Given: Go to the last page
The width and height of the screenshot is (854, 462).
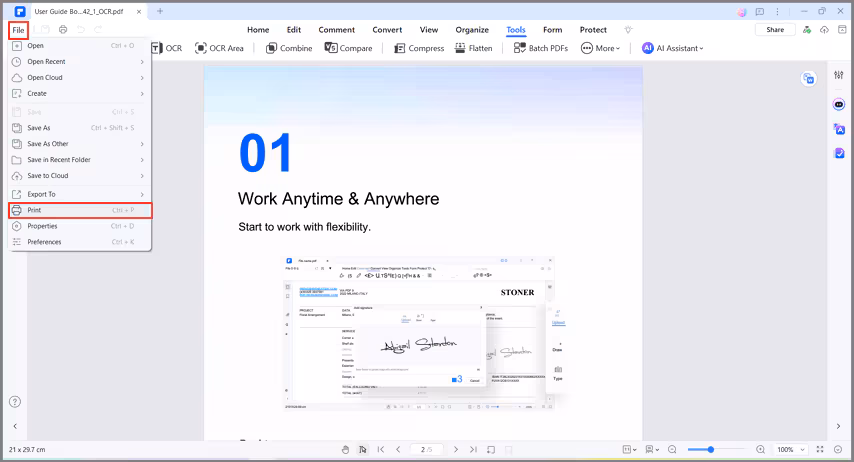Looking at the screenshot, I should point(473,449).
